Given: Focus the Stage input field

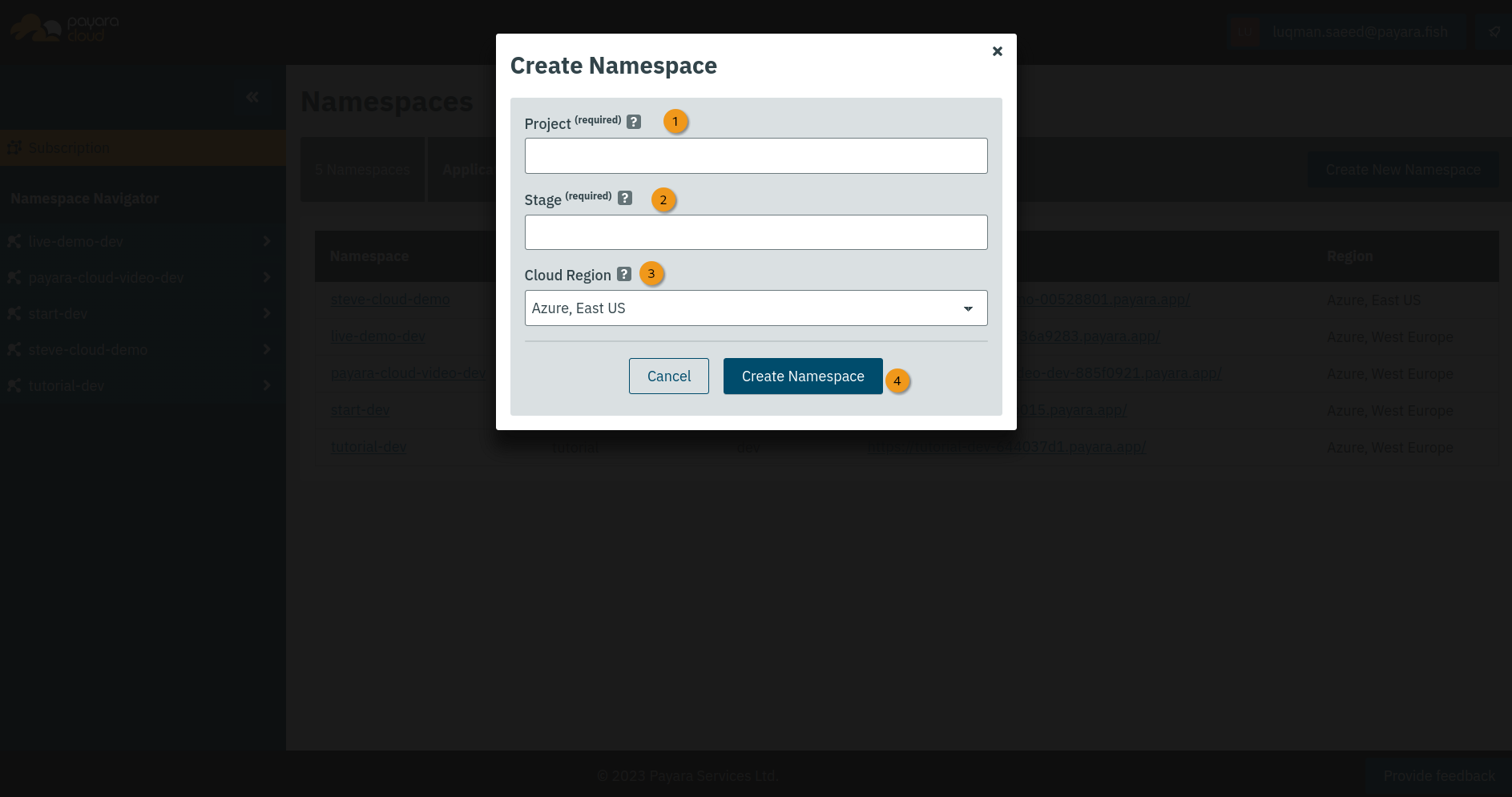Looking at the screenshot, I should click(x=755, y=232).
